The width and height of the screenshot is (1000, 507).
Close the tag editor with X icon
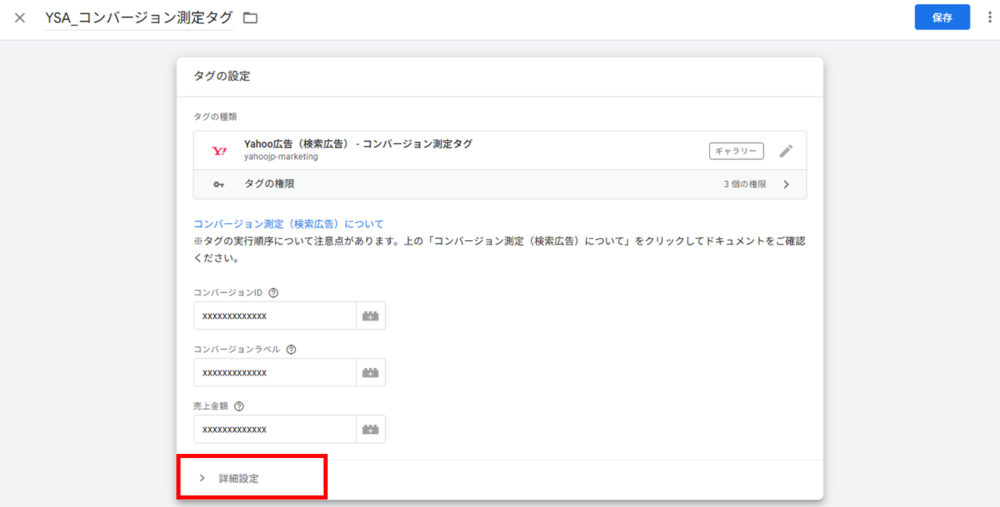tap(20, 18)
